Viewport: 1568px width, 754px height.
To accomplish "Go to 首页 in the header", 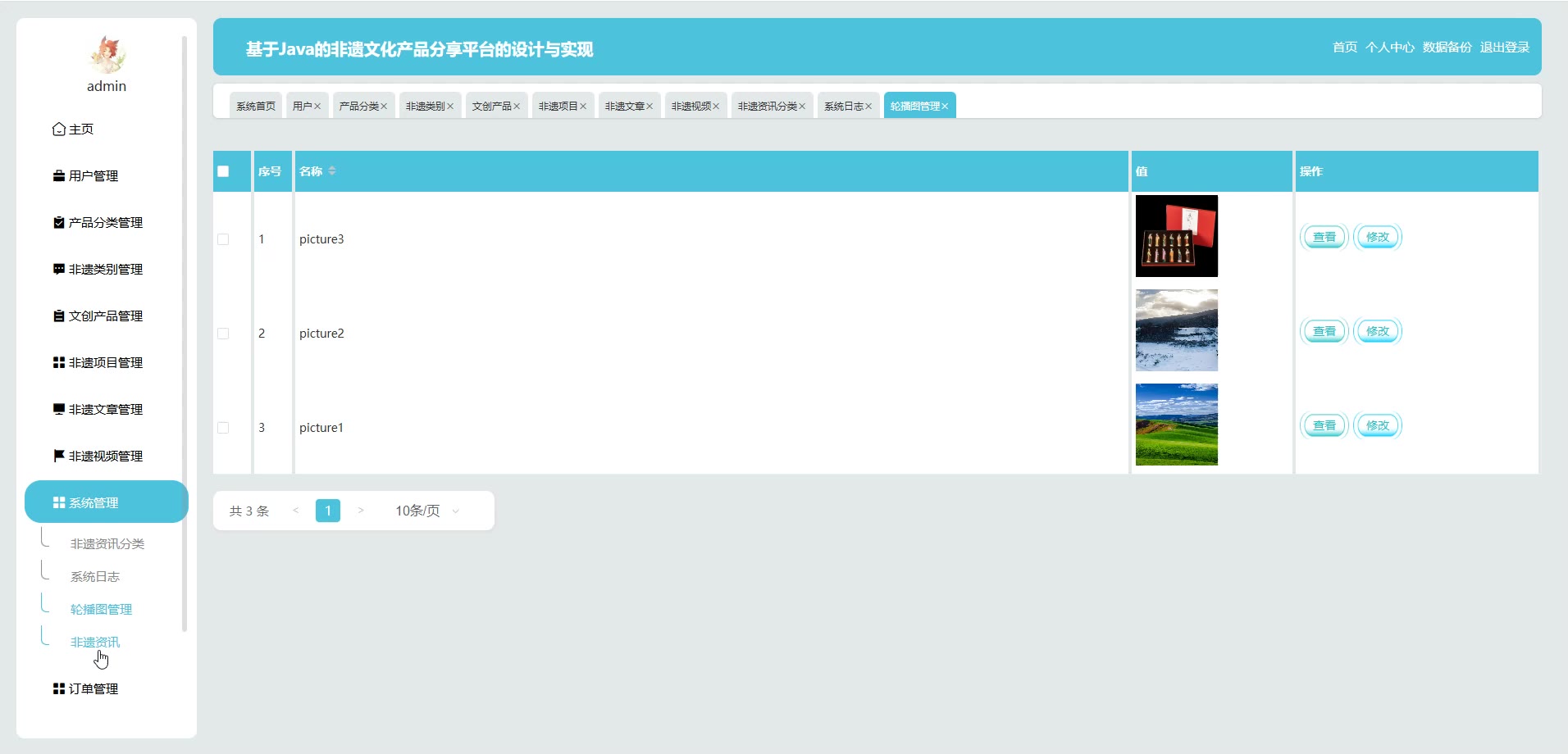I will click(1345, 48).
